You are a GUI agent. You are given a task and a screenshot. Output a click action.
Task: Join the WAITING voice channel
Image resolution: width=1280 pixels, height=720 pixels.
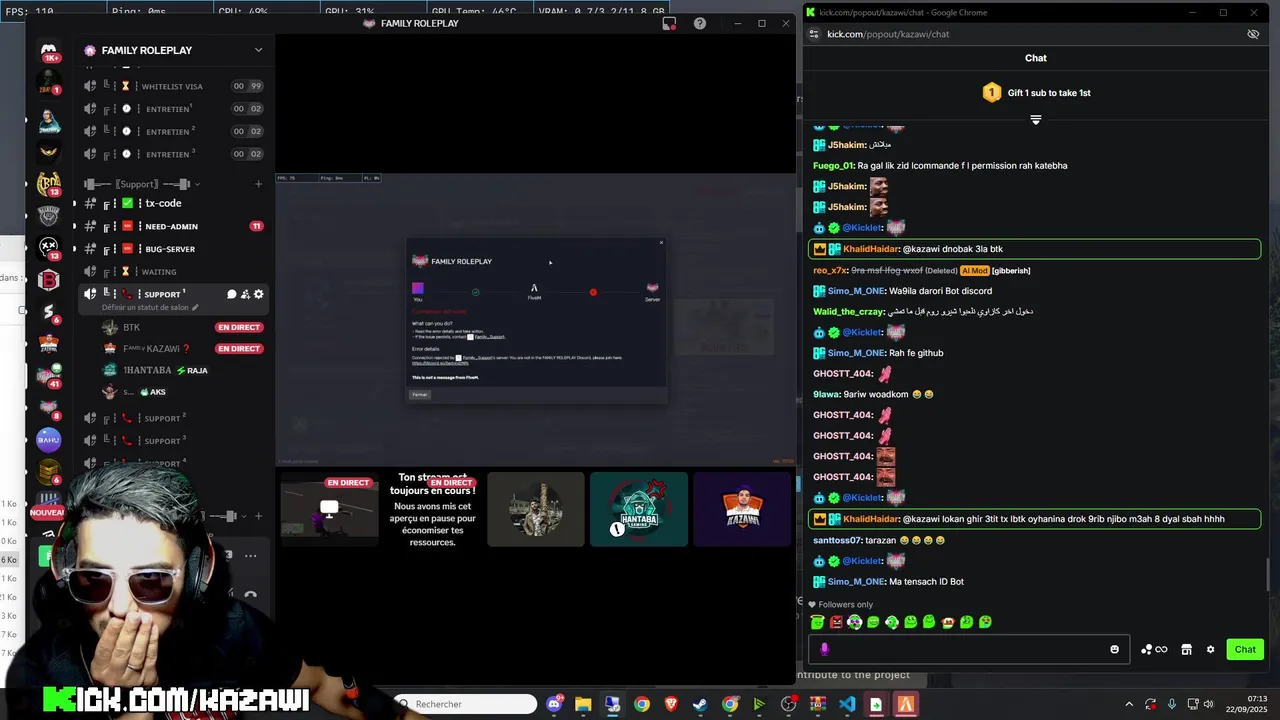(x=174, y=271)
